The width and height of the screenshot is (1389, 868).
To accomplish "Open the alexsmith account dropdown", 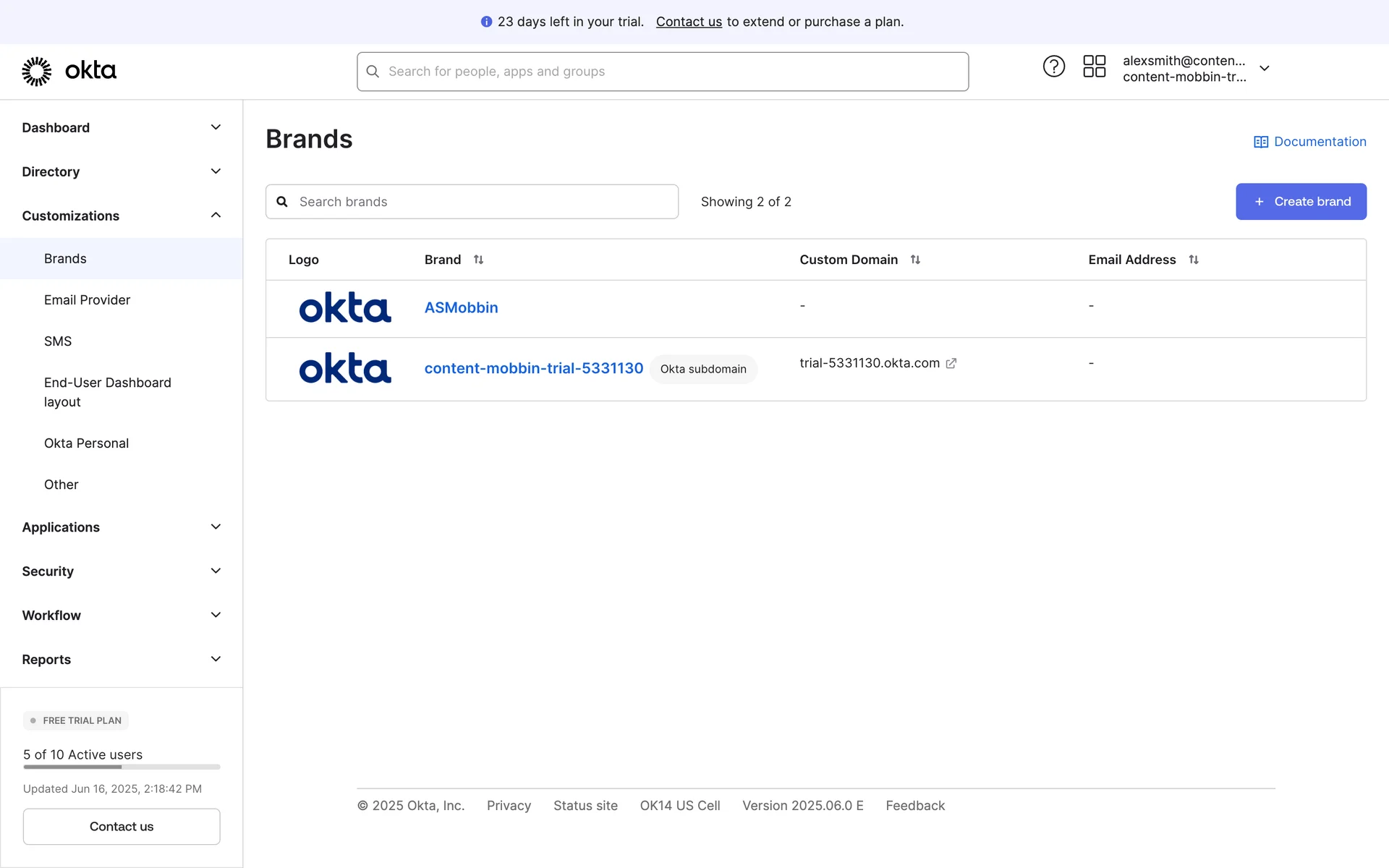I will point(1264,69).
